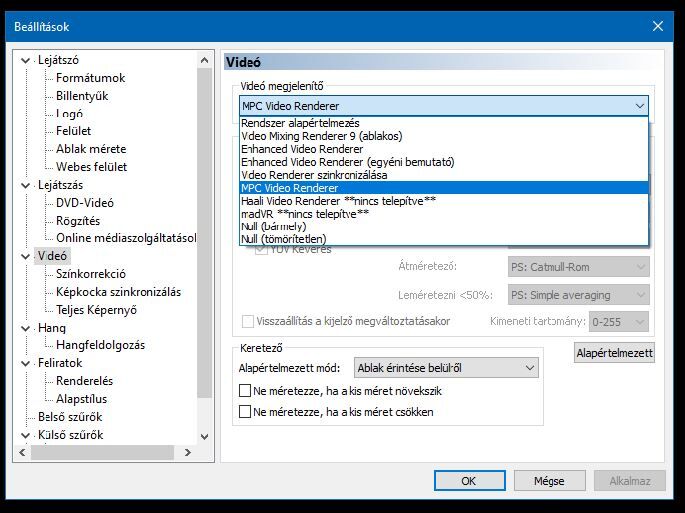Confirm settings with OK
This screenshot has height=513, width=685.
click(470, 481)
